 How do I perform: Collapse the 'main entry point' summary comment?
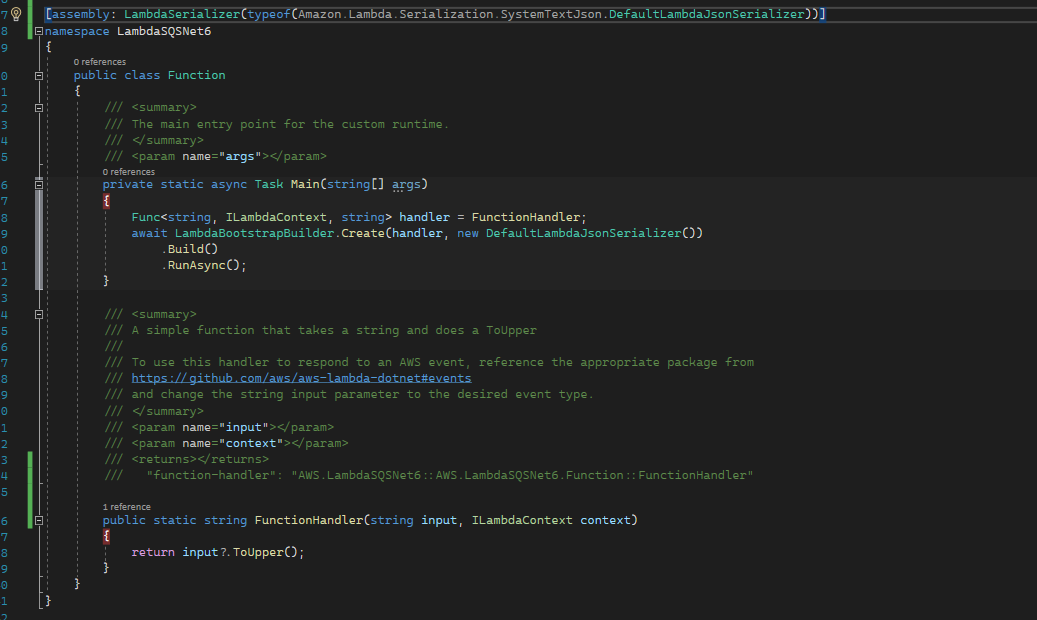[38, 108]
